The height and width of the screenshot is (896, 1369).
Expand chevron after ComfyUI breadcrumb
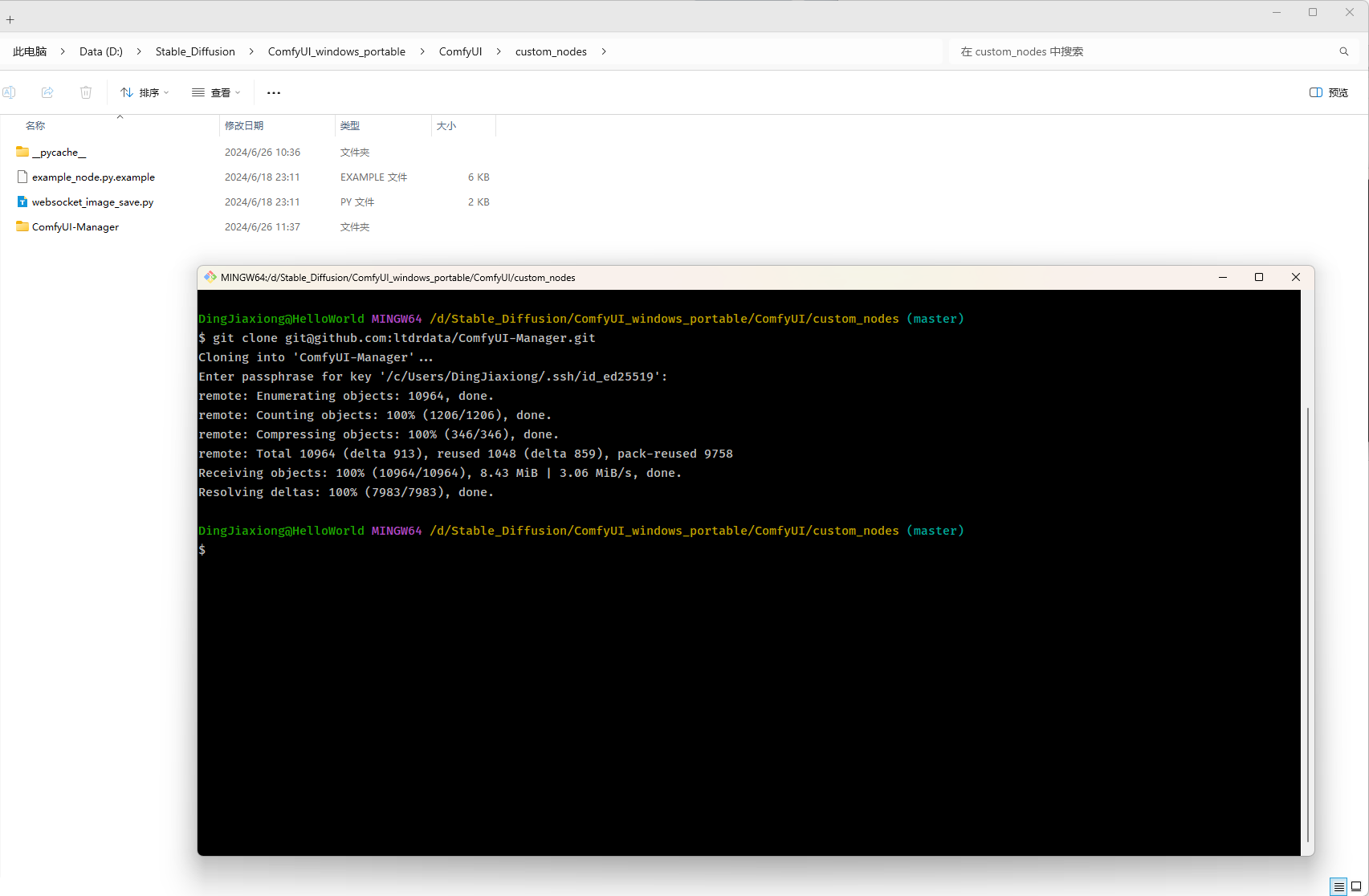[499, 51]
